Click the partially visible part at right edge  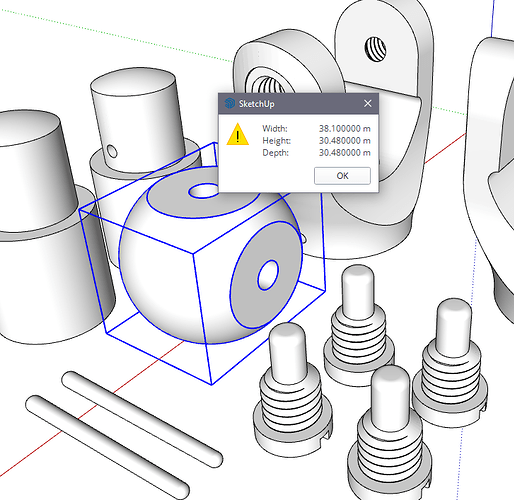point(490,173)
